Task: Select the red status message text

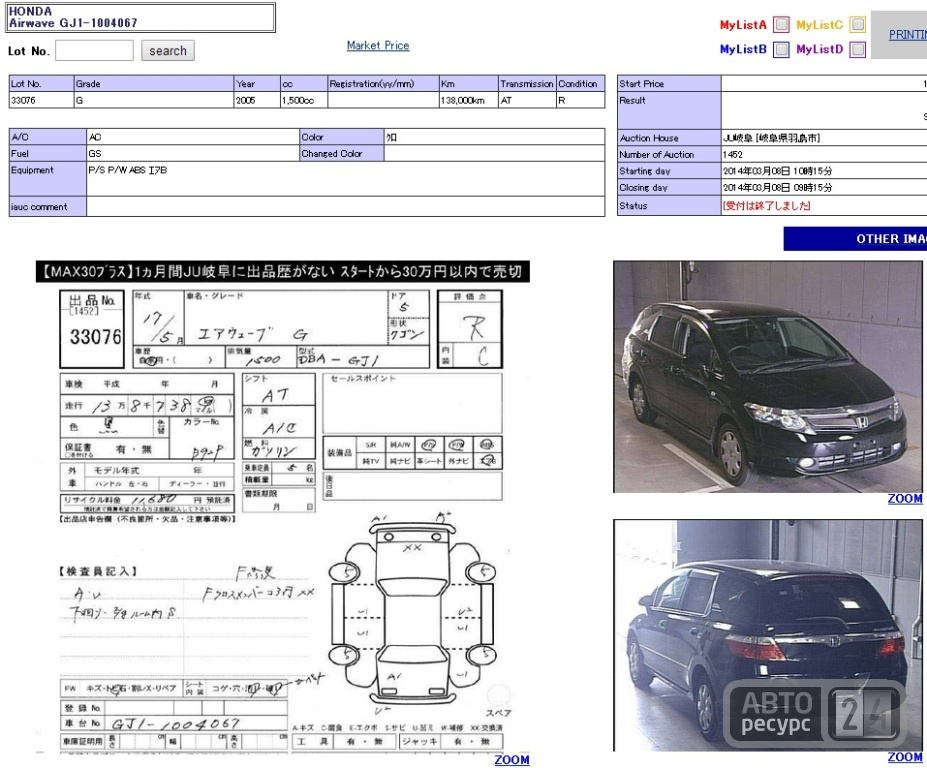Action: coord(766,206)
